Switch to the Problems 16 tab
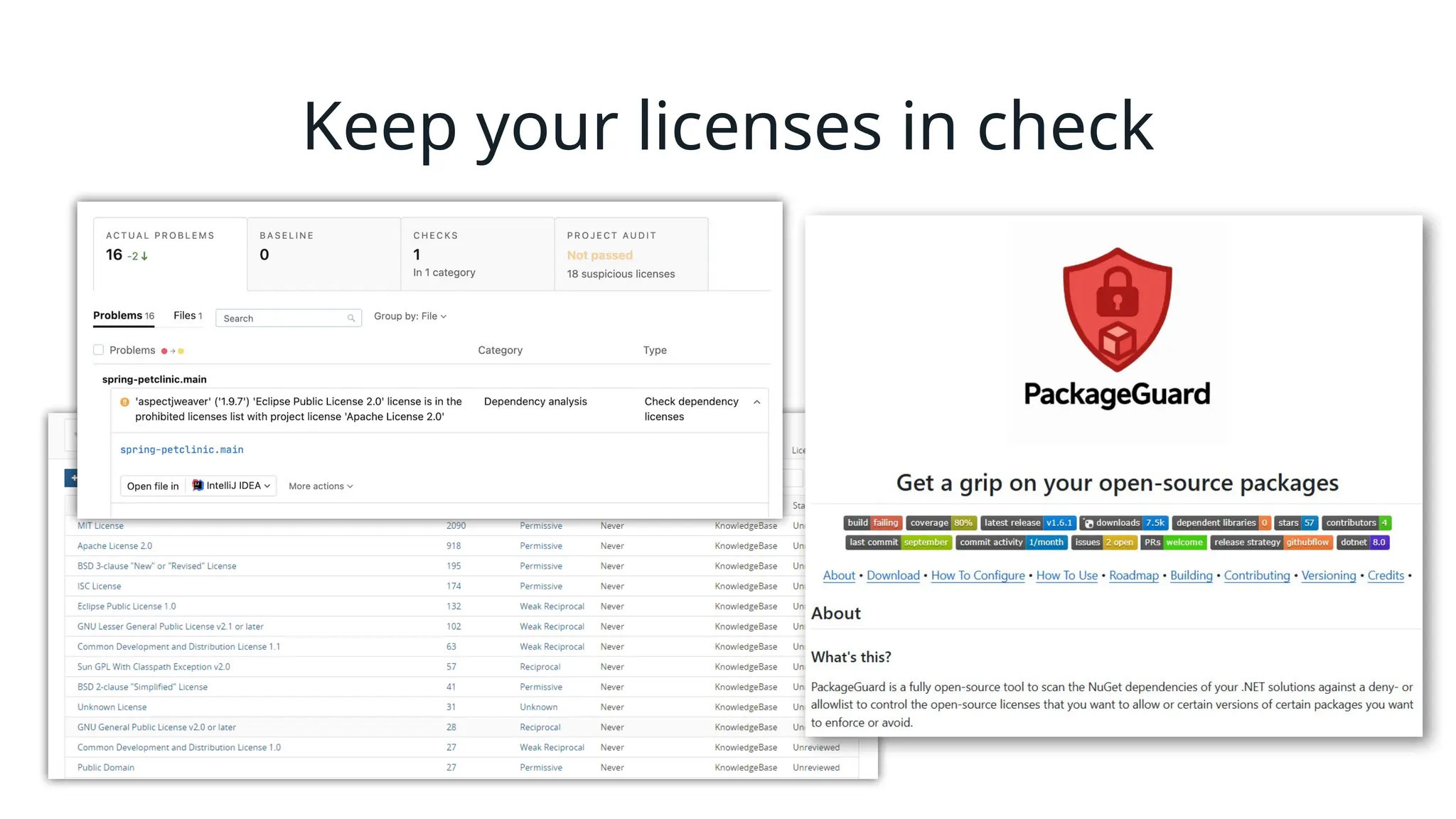 (x=124, y=316)
